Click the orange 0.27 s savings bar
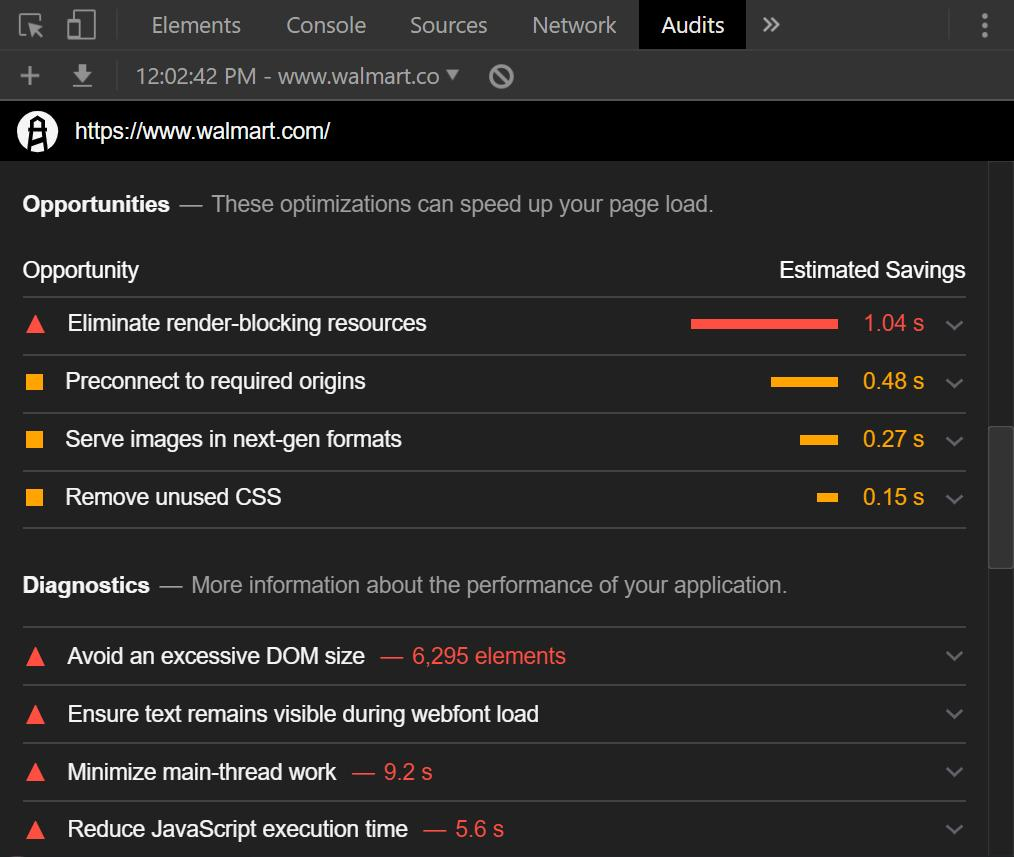 pos(819,440)
